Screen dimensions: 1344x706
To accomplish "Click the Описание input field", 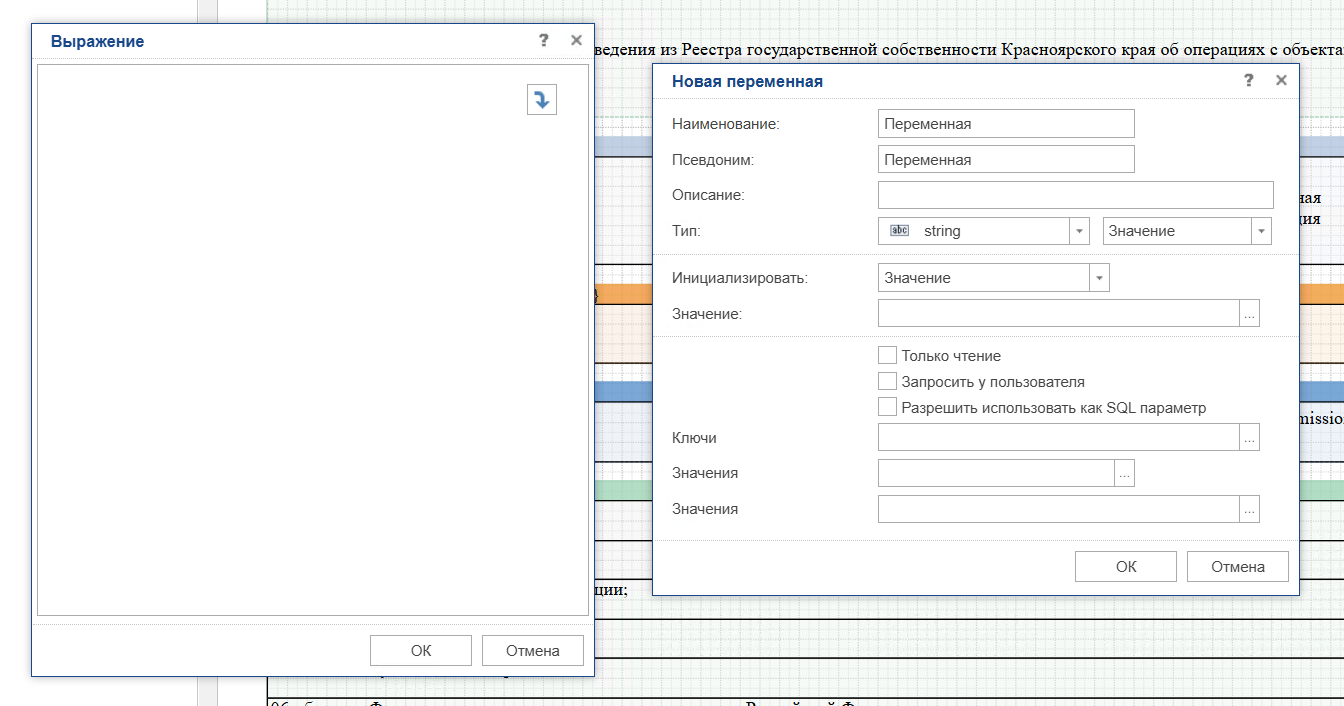I will coord(1076,195).
